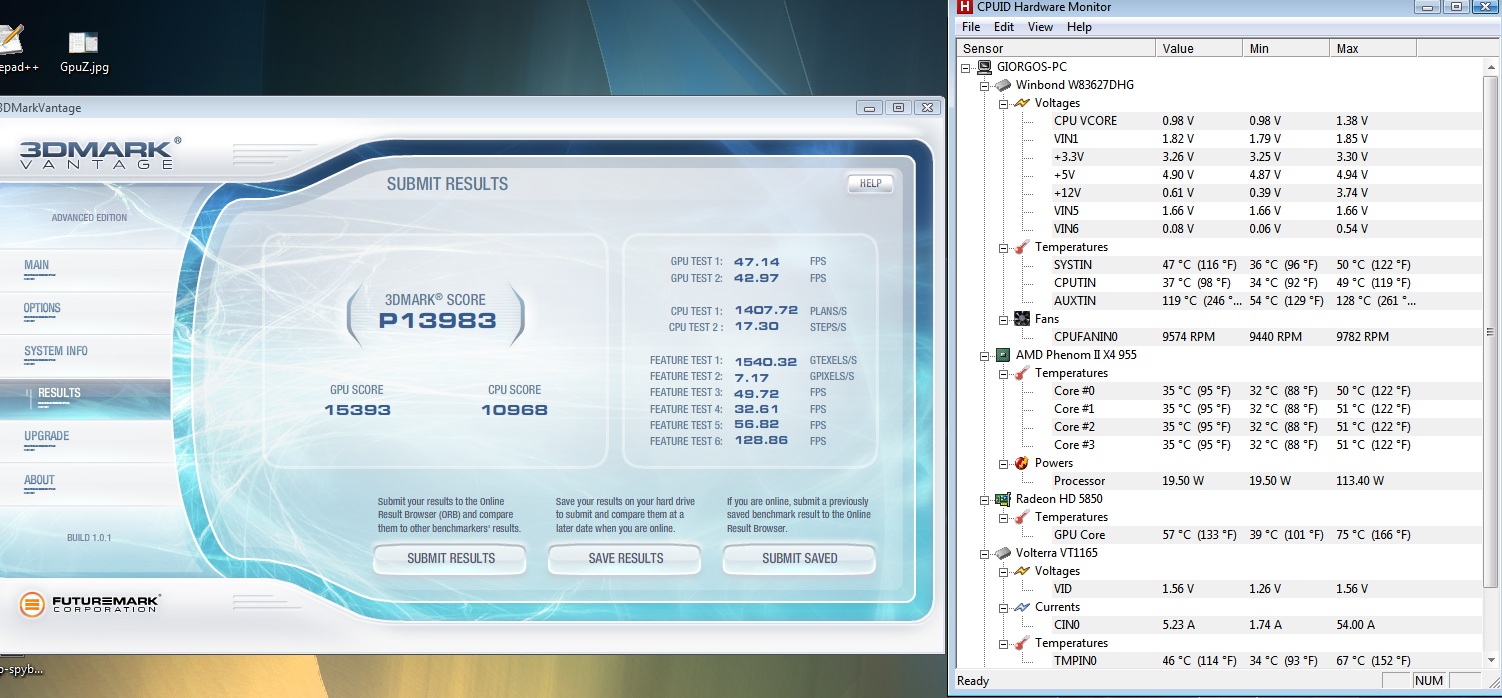The height and width of the screenshot is (698, 1502).
Task: Click the SAVE RESULTS button
Action: pyautogui.click(x=626, y=559)
